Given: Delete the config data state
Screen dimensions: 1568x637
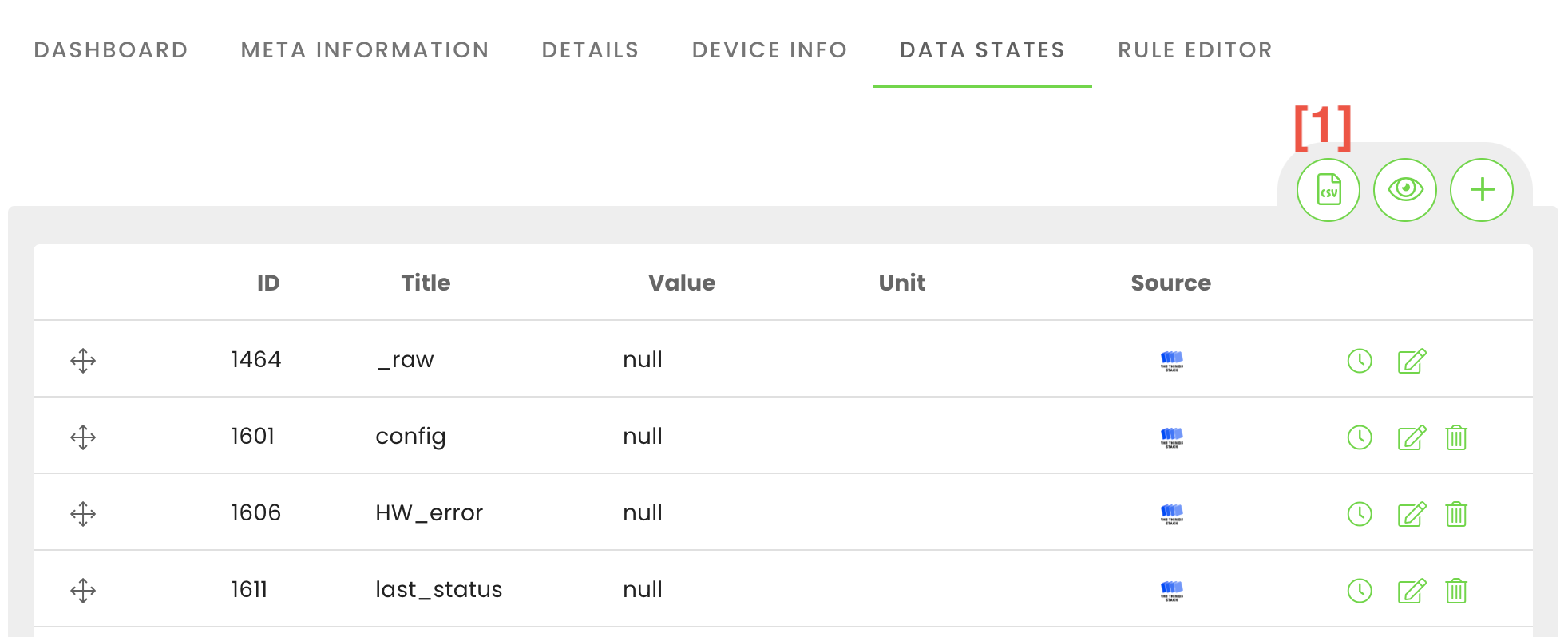Looking at the screenshot, I should [1456, 437].
